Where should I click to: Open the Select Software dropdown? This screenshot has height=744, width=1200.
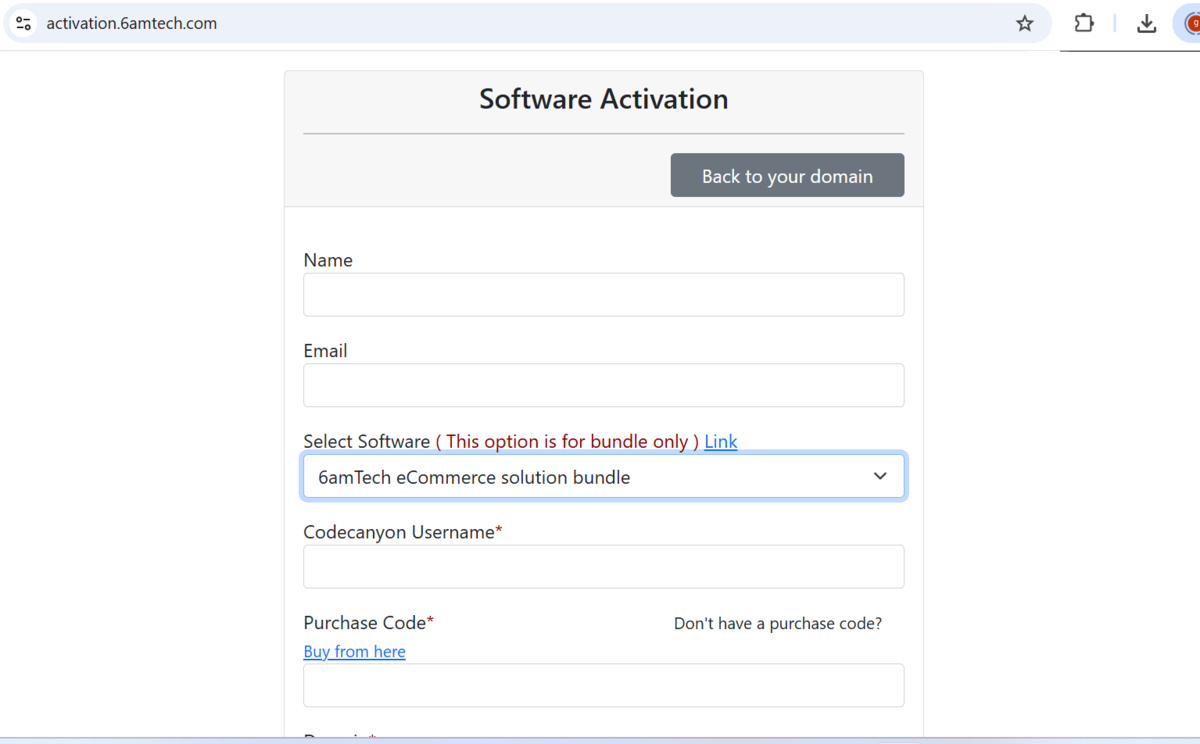590,477
